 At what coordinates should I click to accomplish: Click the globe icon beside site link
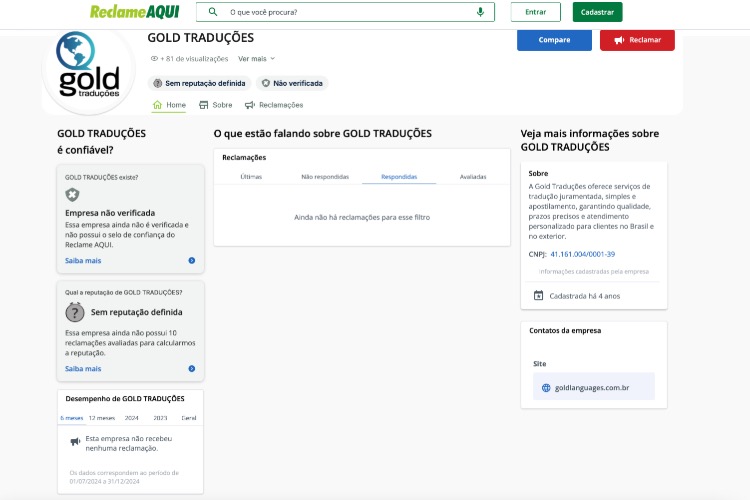point(546,388)
